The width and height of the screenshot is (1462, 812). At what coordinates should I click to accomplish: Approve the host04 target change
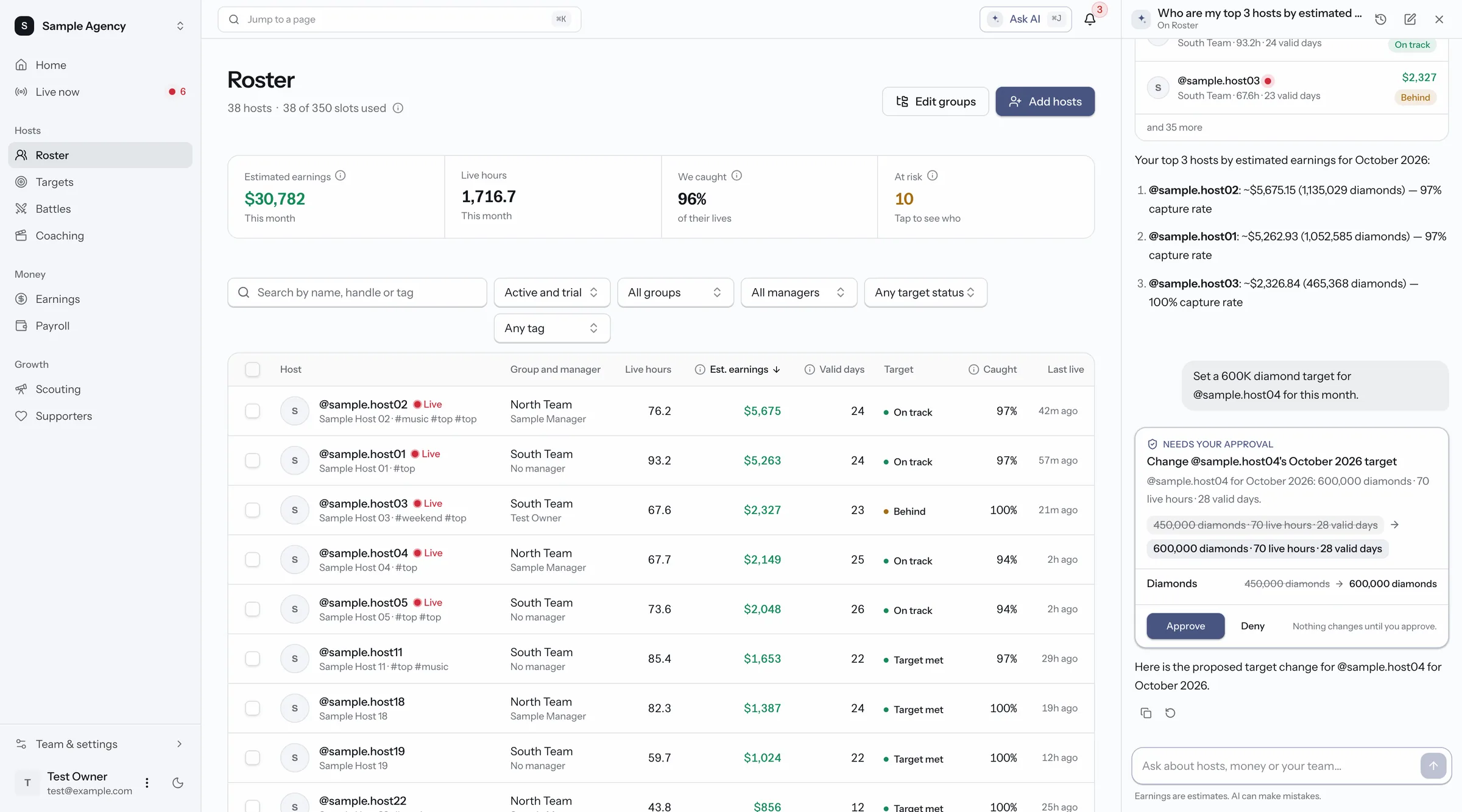(1185, 626)
